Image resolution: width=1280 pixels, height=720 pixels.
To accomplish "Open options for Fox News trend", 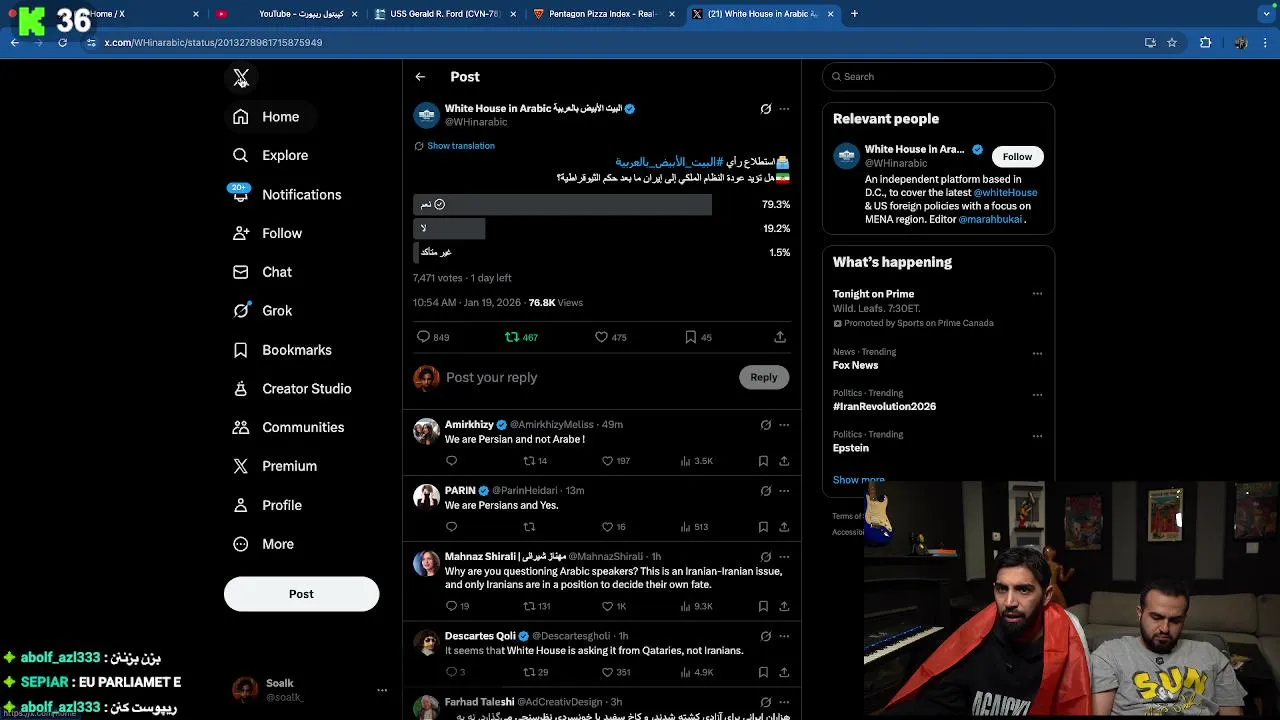I will [1037, 353].
